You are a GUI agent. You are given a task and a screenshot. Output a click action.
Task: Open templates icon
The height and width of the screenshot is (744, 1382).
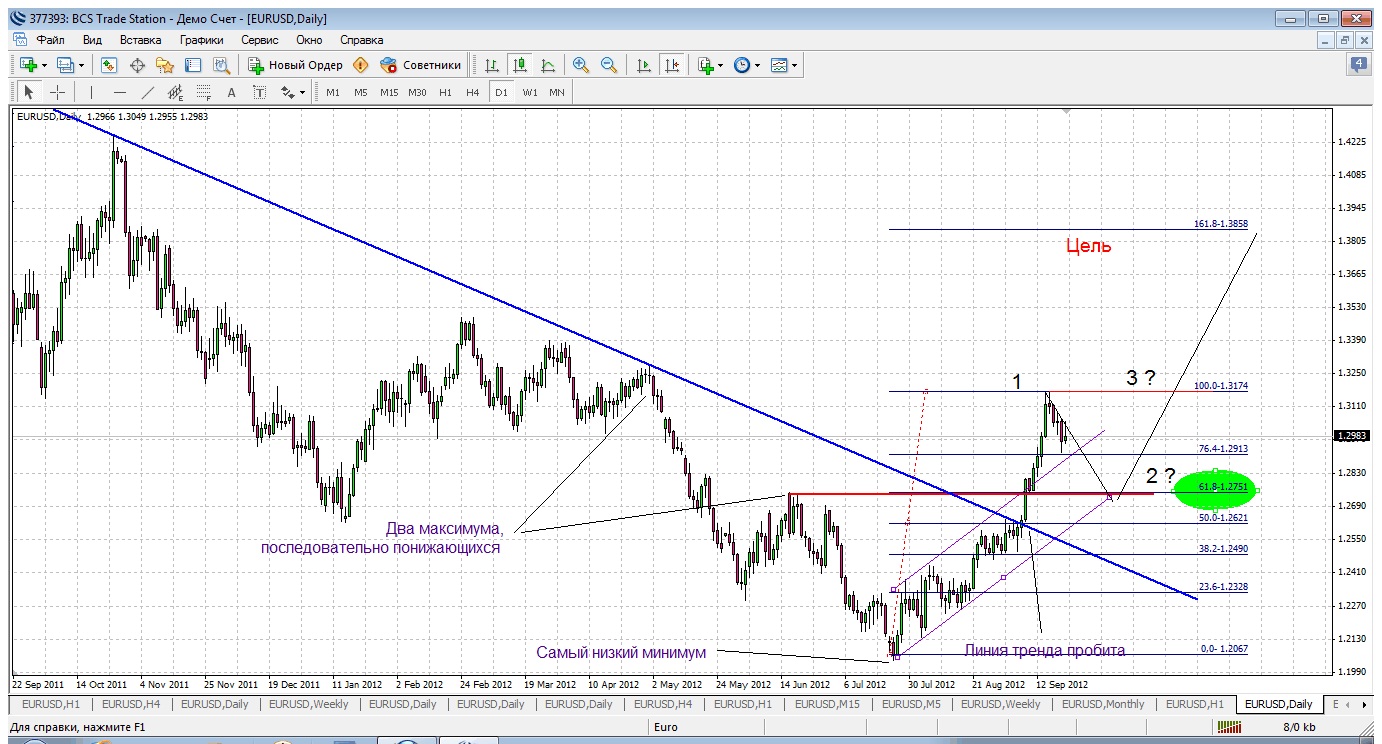(780, 65)
